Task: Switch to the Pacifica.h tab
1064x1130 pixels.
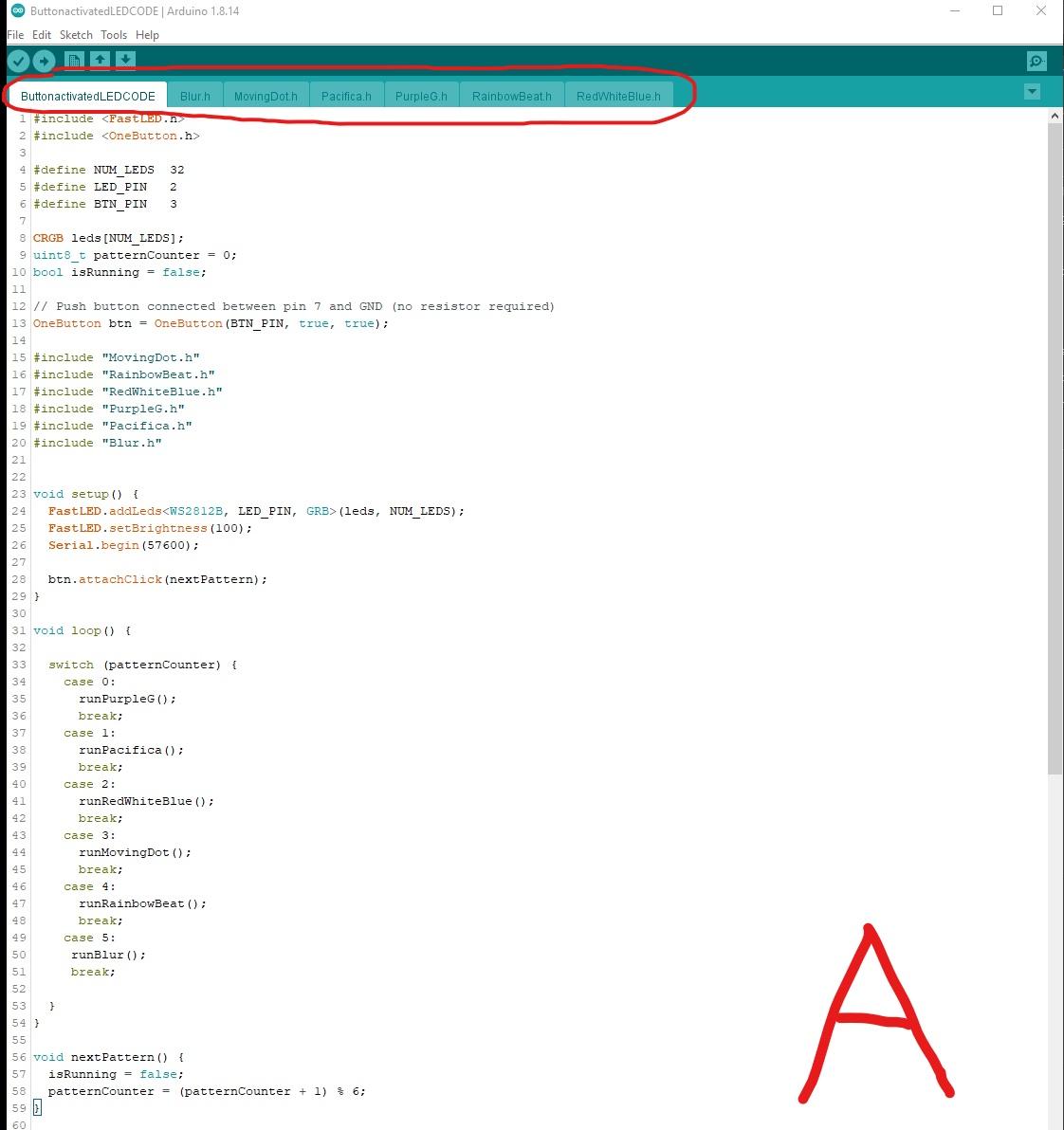Action: click(346, 96)
